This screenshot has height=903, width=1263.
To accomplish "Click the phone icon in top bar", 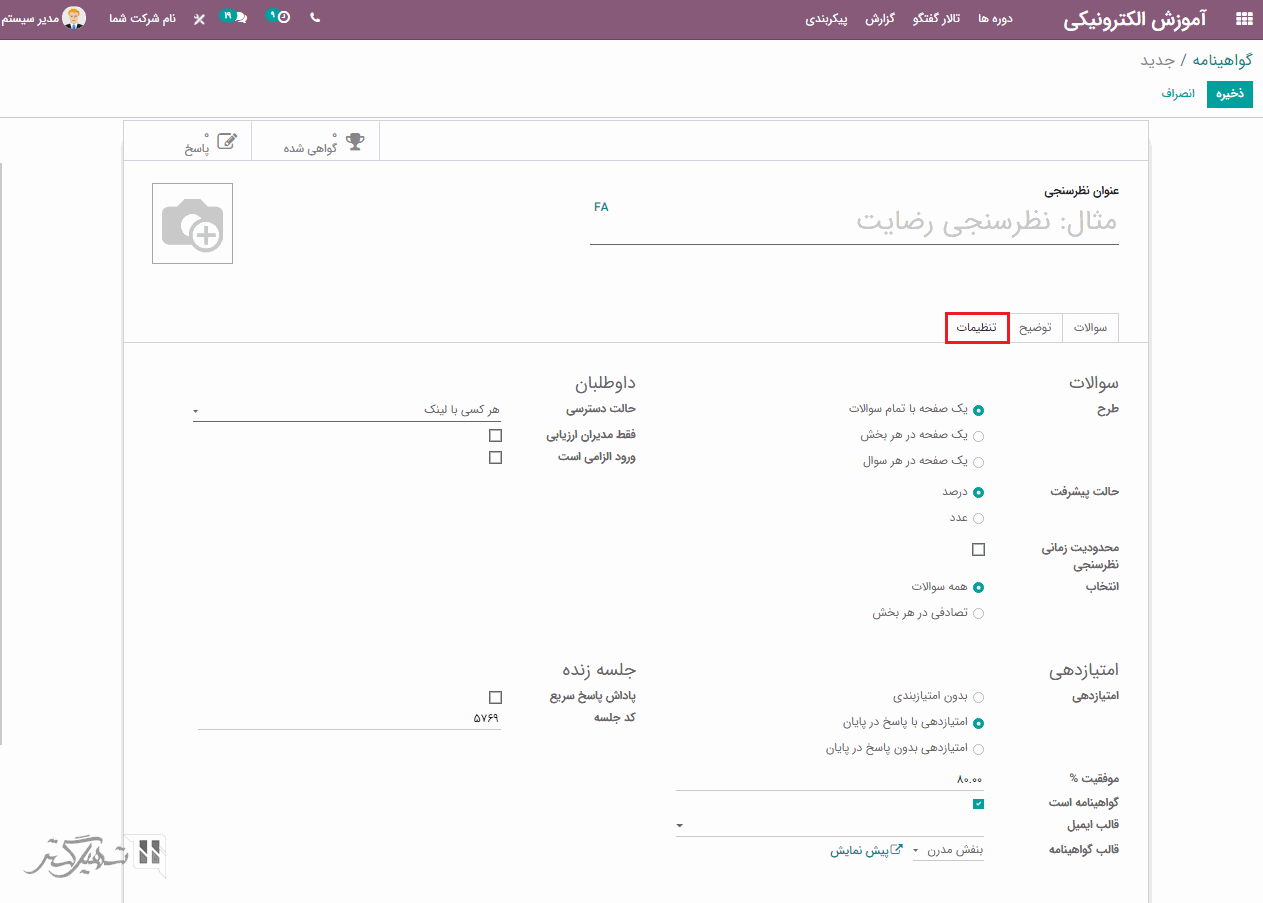I will [x=315, y=18].
